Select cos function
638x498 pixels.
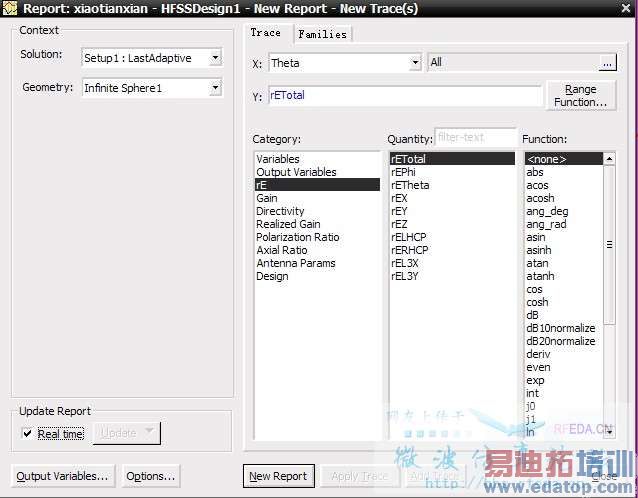tap(564, 289)
